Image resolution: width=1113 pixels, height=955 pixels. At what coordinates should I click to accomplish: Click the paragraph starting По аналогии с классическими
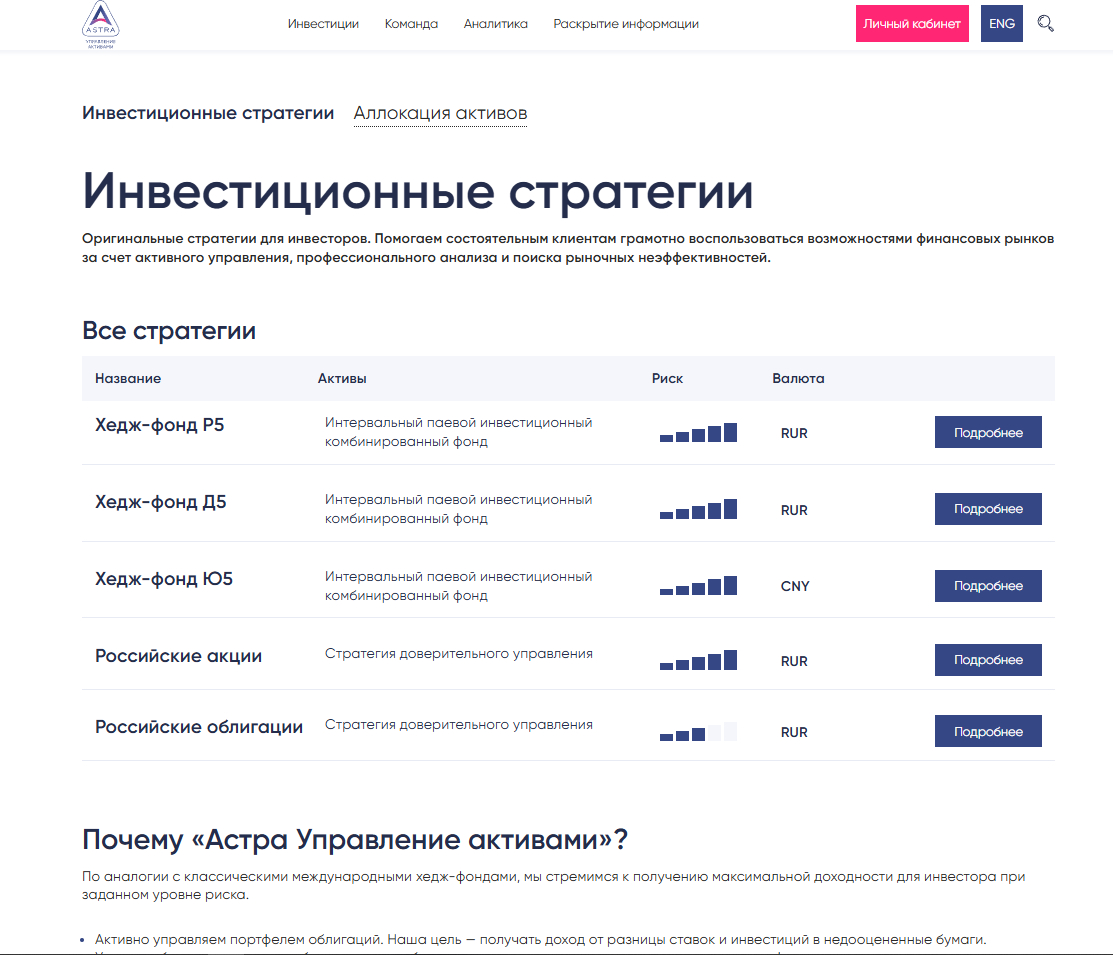point(554,885)
